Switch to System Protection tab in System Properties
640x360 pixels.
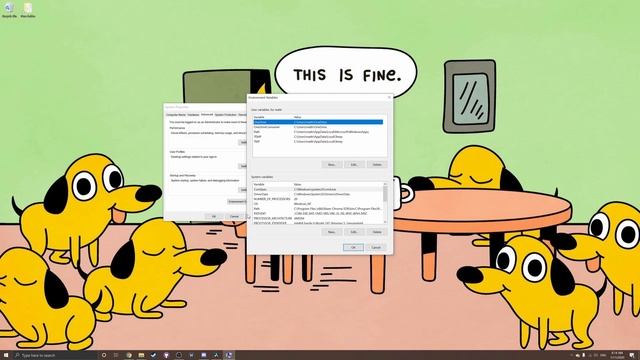[x=226, y=115]
